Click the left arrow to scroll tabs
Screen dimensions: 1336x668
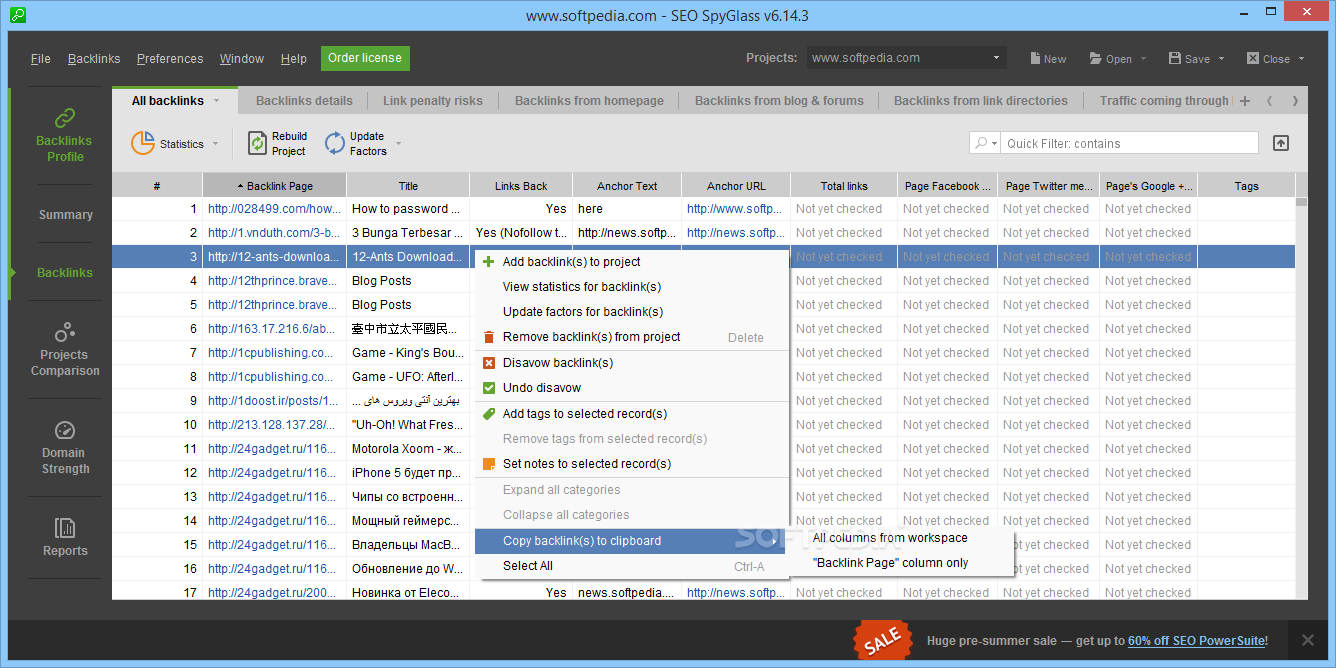pos(1269,101)
